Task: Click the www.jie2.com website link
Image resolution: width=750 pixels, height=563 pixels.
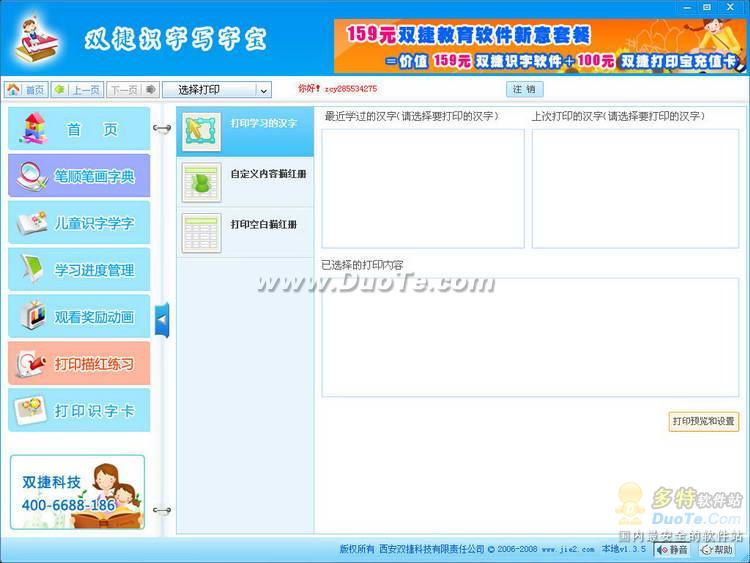Action: pos(568,550)
